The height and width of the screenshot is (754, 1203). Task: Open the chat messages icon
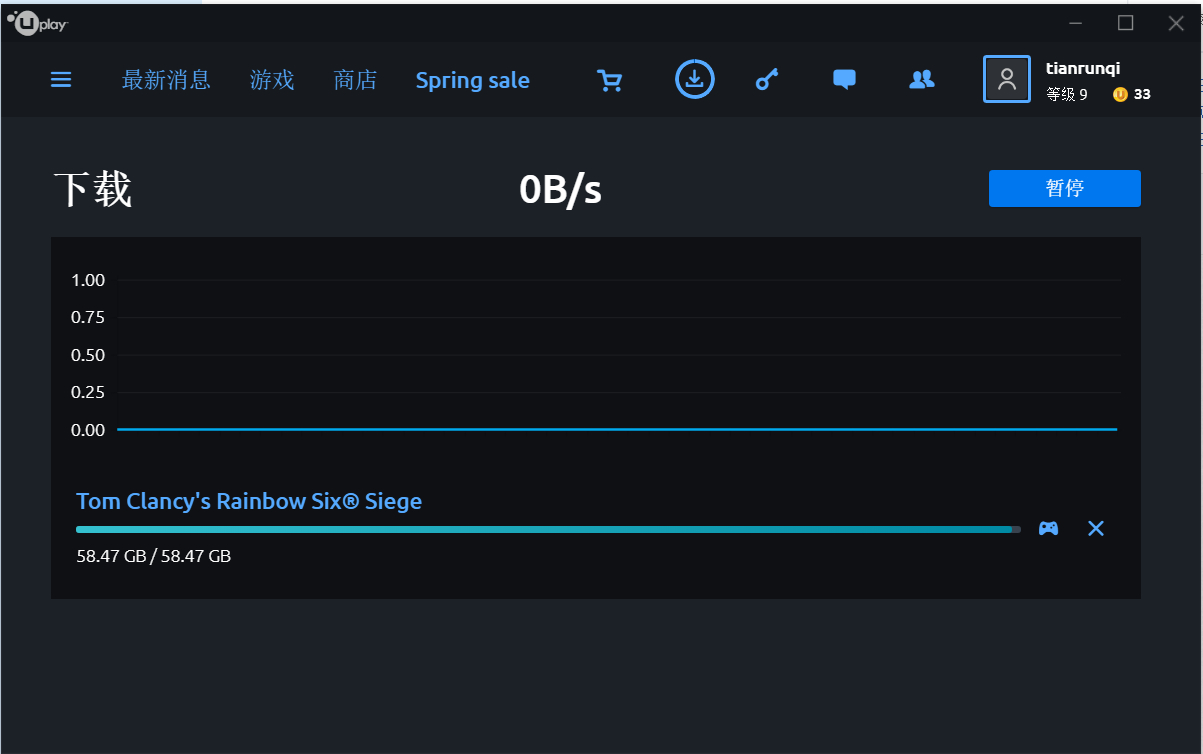coord(844,79)
